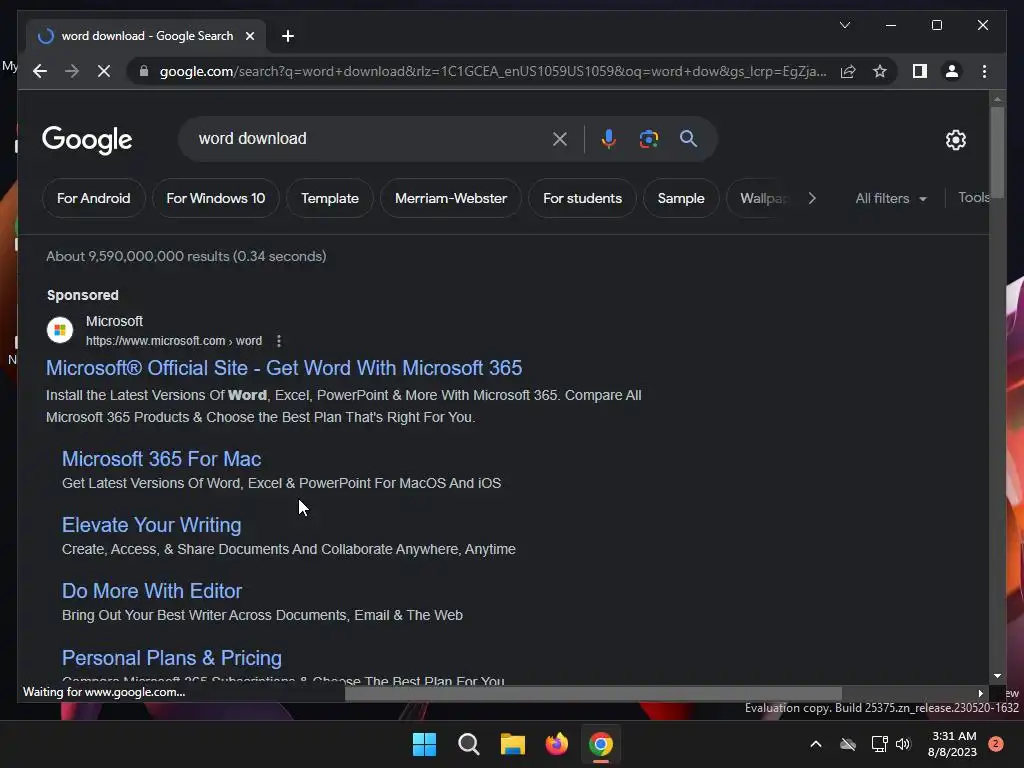Select the Merriam-Webster filter chip
The image size is (1024, 768).
451,198
